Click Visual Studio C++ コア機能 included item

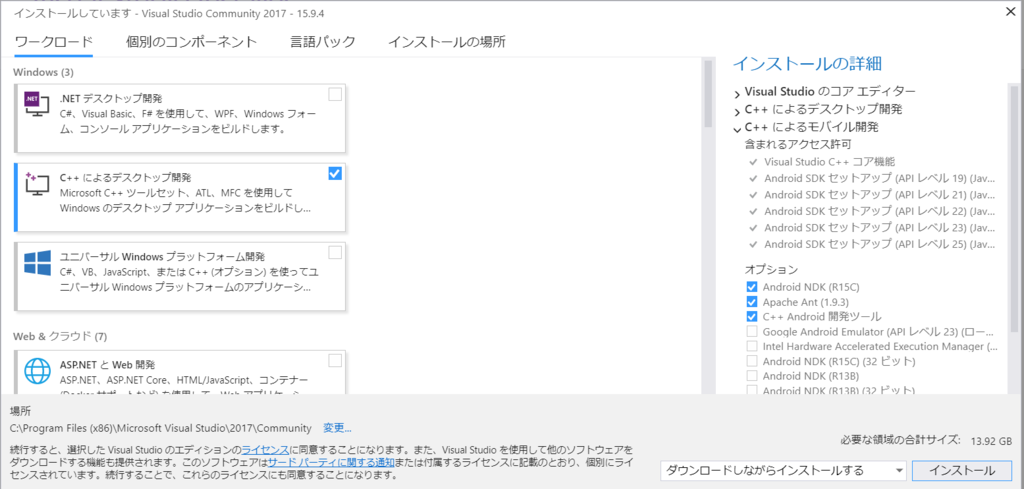(829, 161)
